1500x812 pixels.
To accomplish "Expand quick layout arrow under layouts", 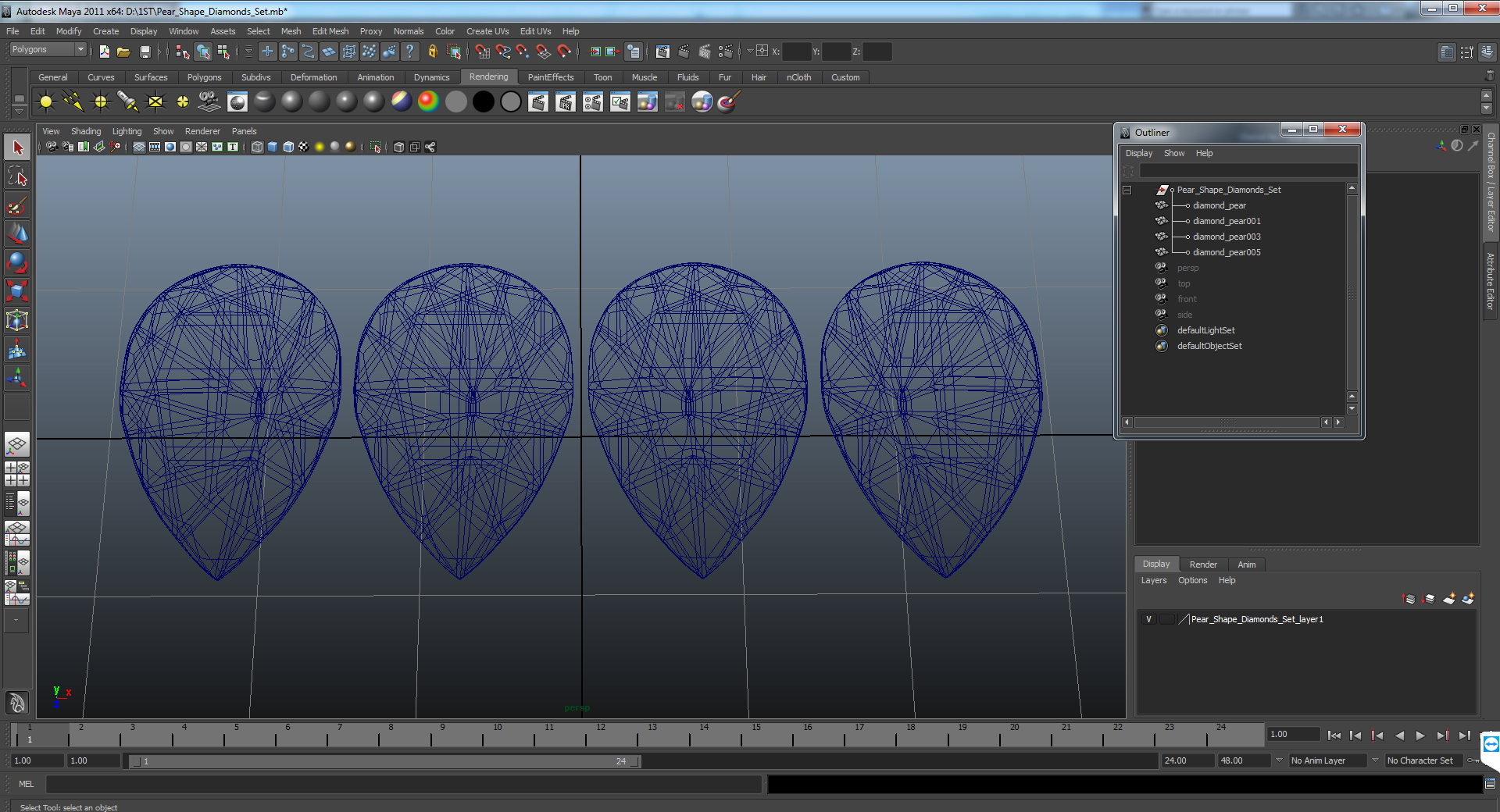I will [17, 620].
